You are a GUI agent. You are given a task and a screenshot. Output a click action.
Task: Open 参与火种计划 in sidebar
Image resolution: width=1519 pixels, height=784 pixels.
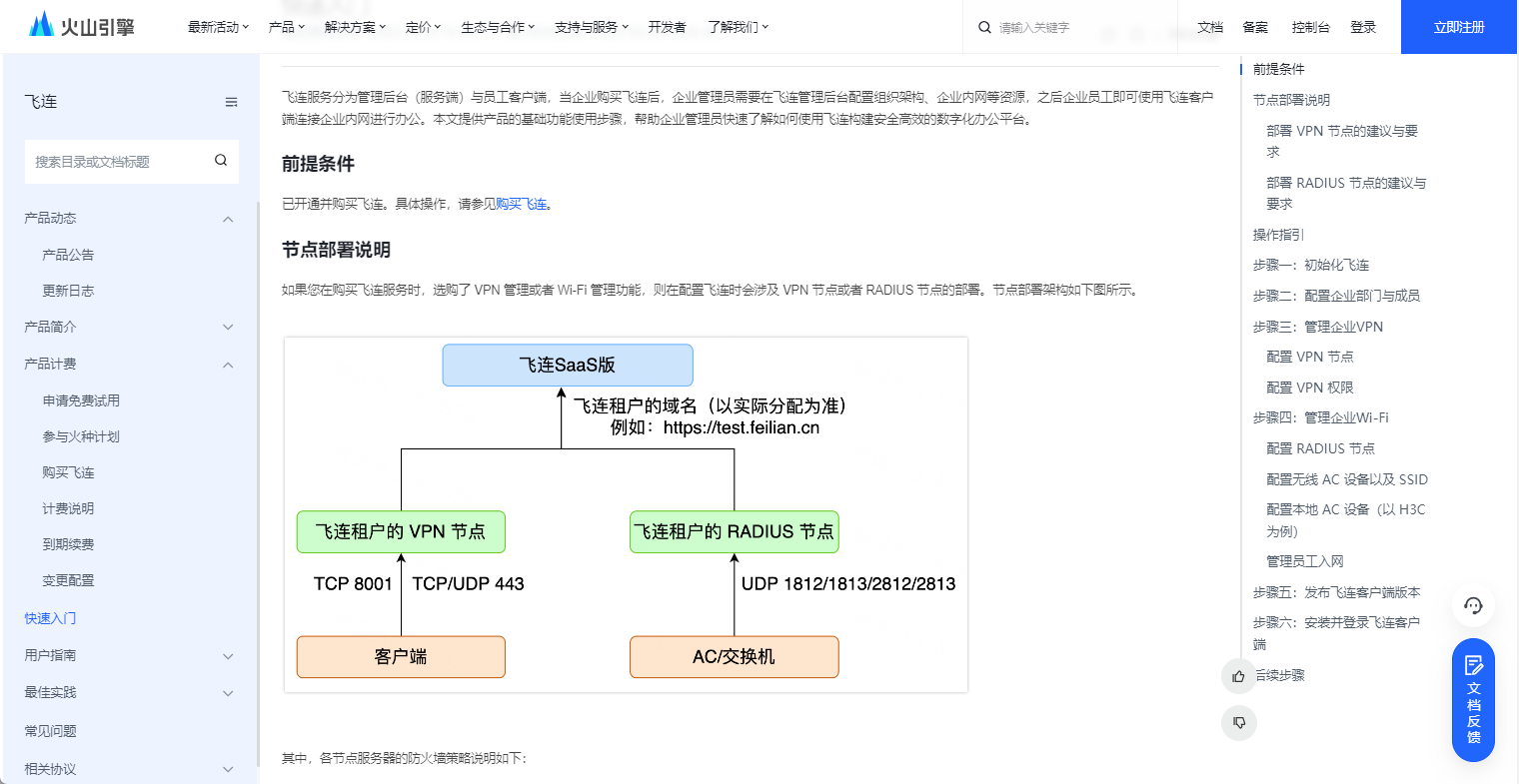81,436
